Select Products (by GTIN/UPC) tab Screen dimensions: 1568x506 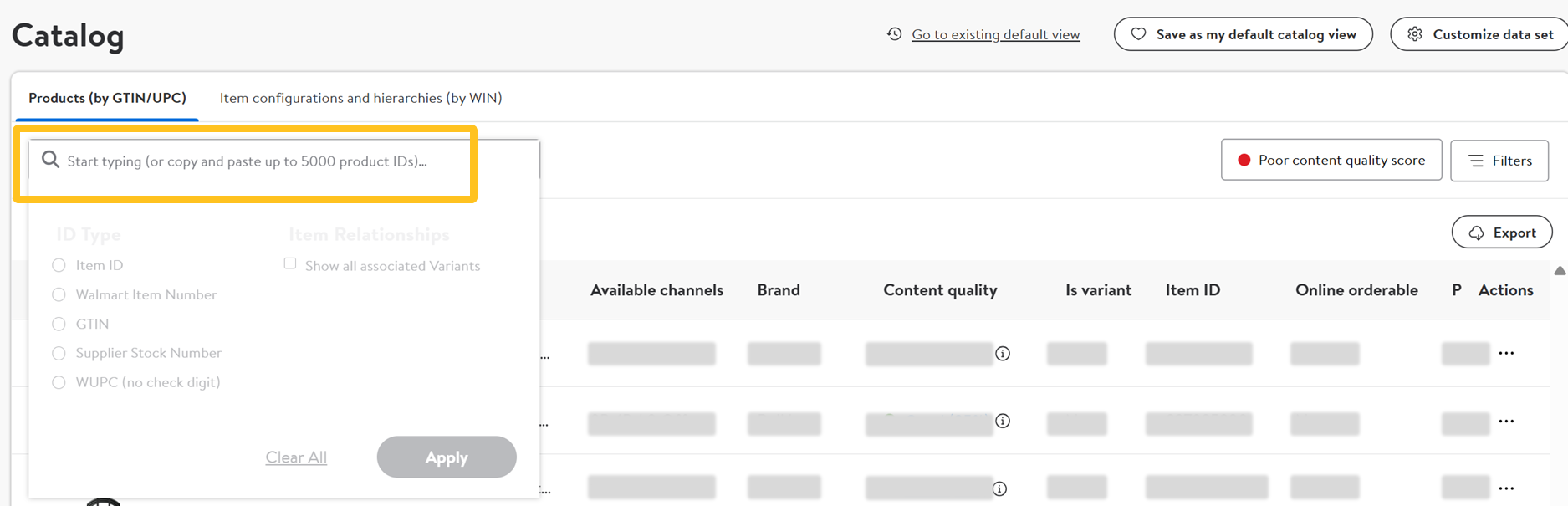point(107,98)
